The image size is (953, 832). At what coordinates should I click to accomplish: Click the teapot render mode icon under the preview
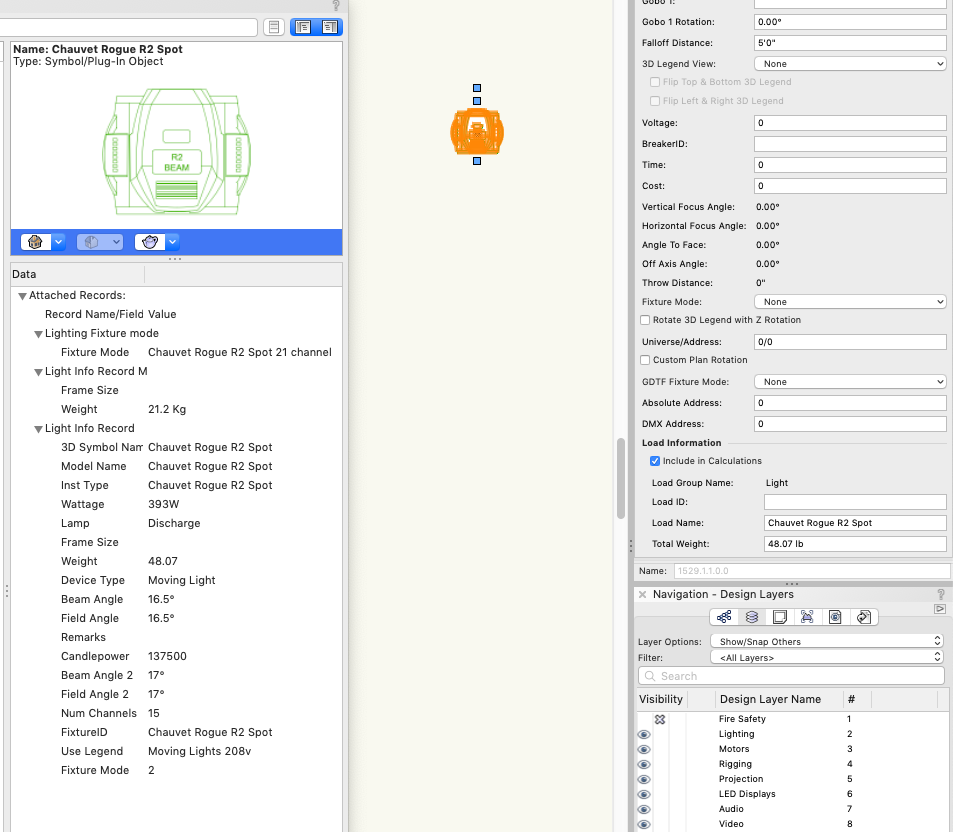point(152,241)
